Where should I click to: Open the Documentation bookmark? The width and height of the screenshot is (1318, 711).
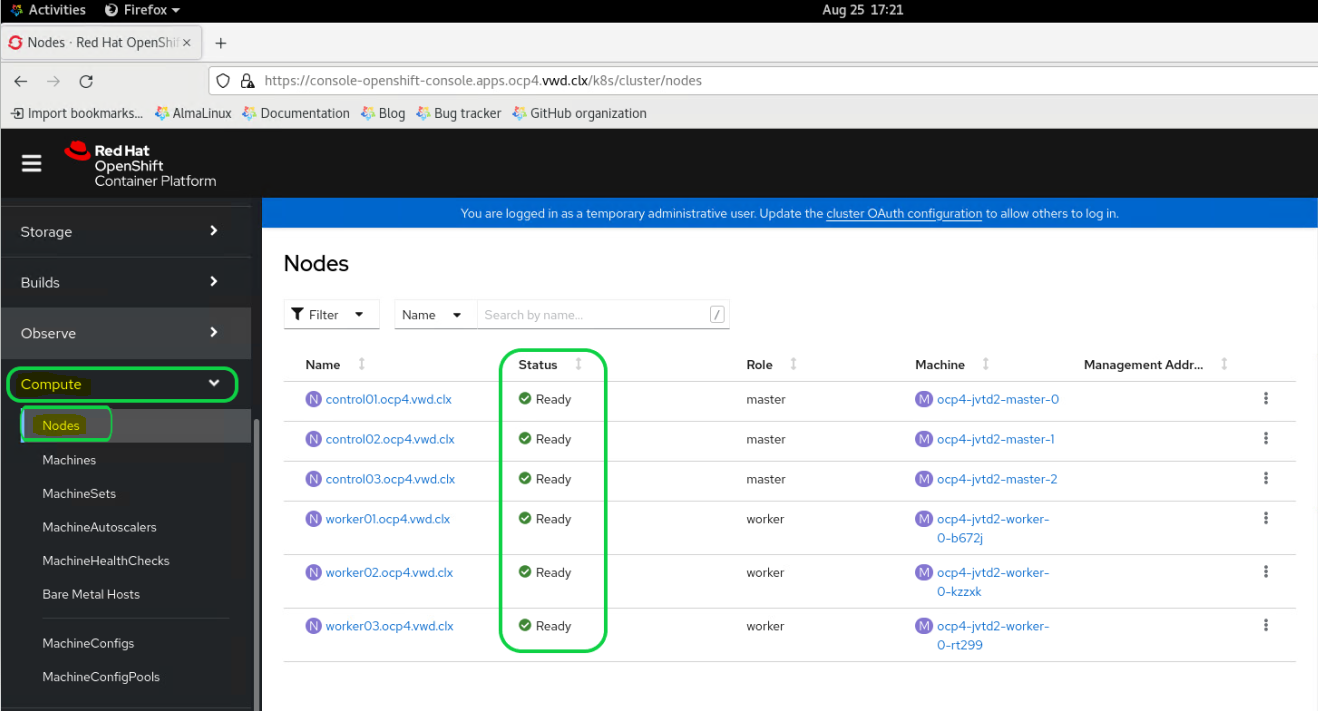[x=296, y=113]
